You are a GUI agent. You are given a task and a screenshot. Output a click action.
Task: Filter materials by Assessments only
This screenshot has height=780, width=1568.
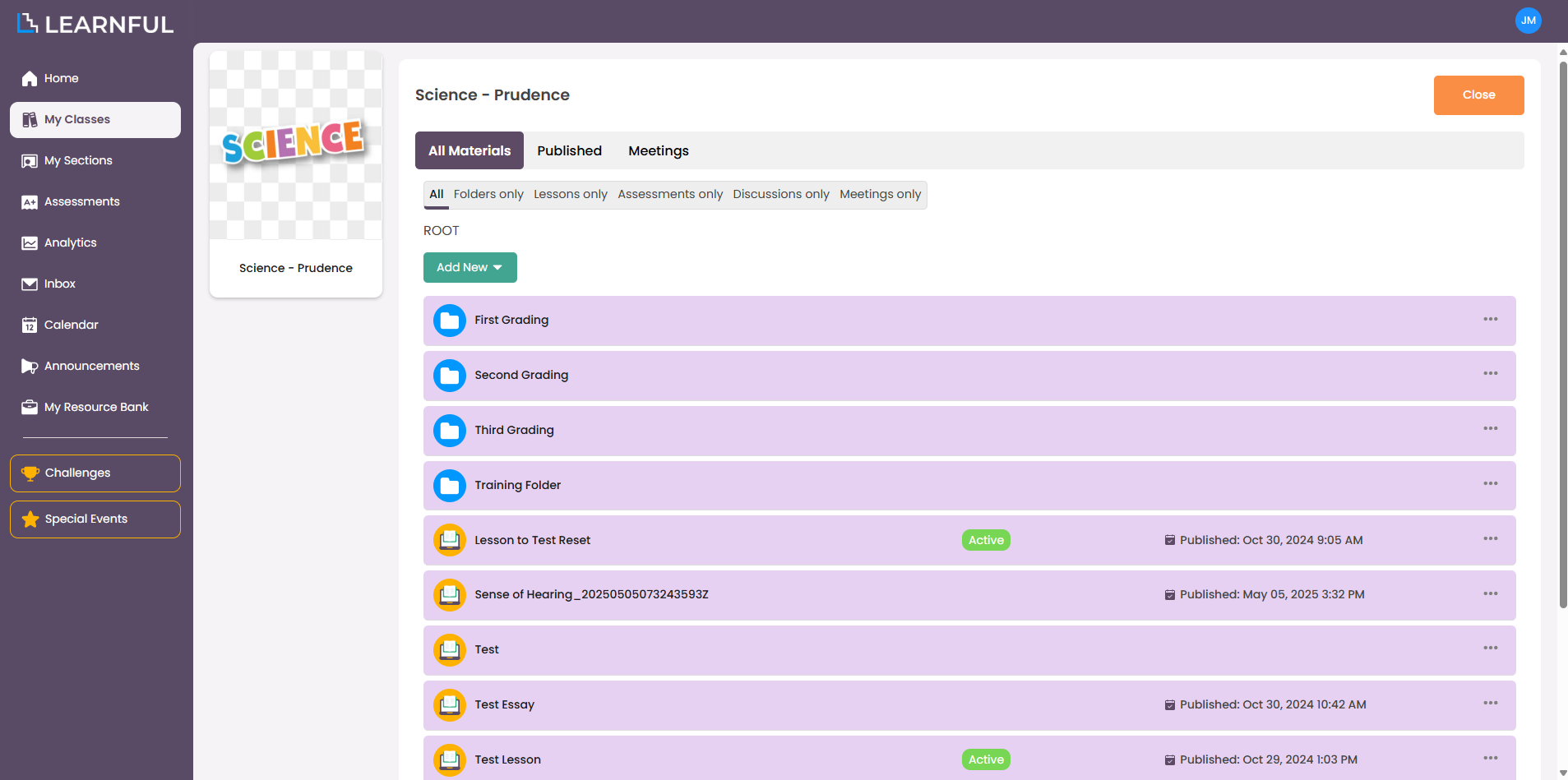click(x=670, y=195)
